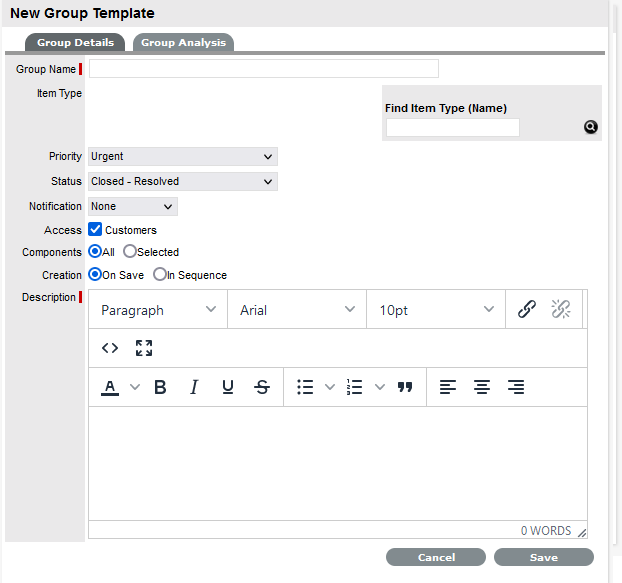Click the Save button
The width and height of the screenshot is (622, 583).
click(544, 557)
